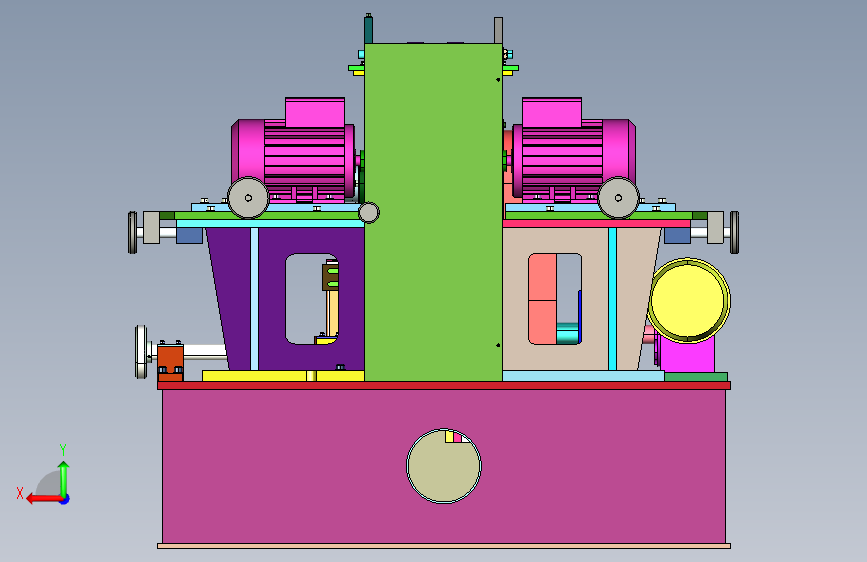The height and width of the screenshot is (562, 867).
Task: Select the orange bearing block at lower left
Action: [x=170, y=362]
